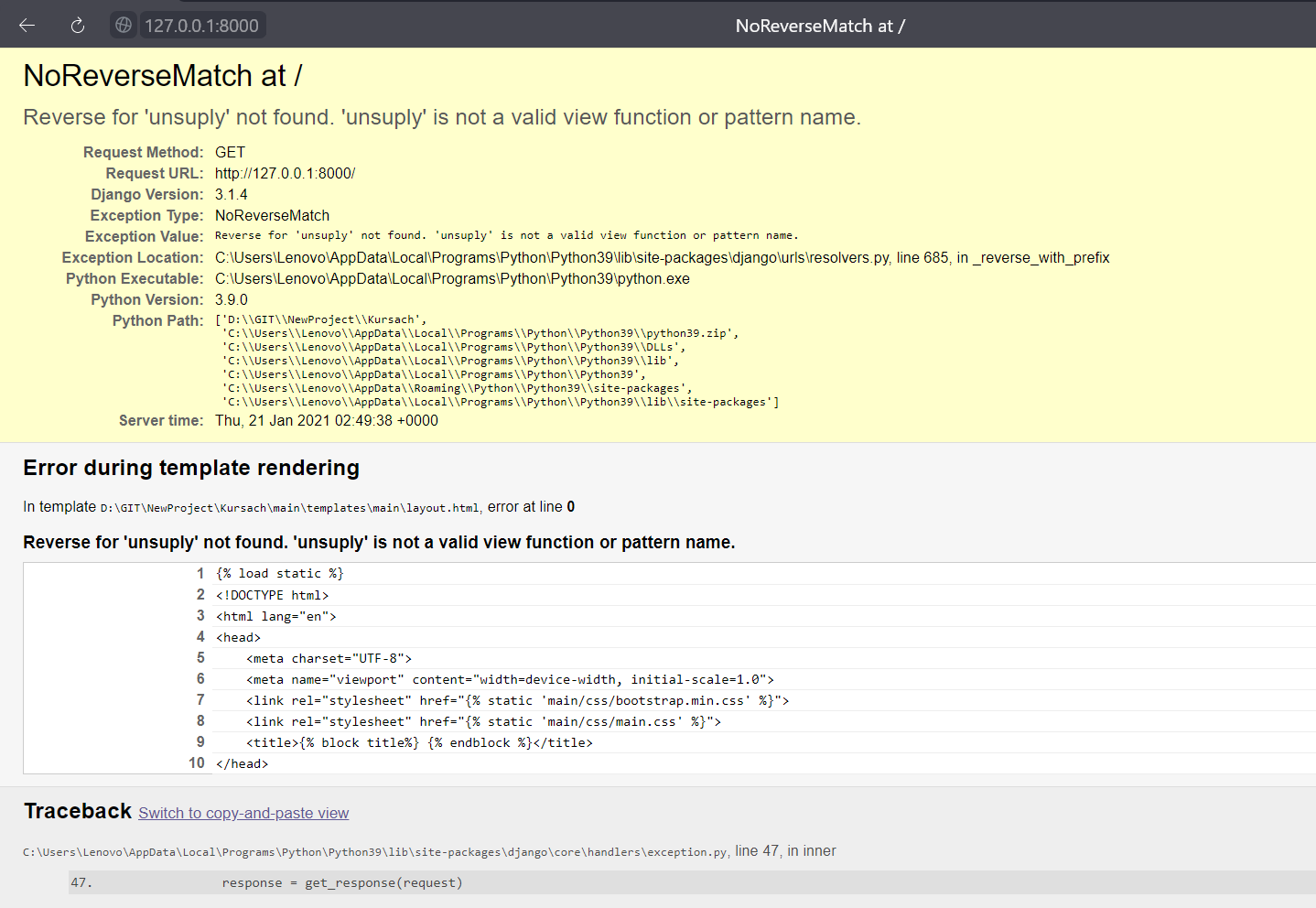This screenshot has width=1316, height=908.
Task: Select the exception type NoReverseMatch value
Action: (x=272, y=216)
